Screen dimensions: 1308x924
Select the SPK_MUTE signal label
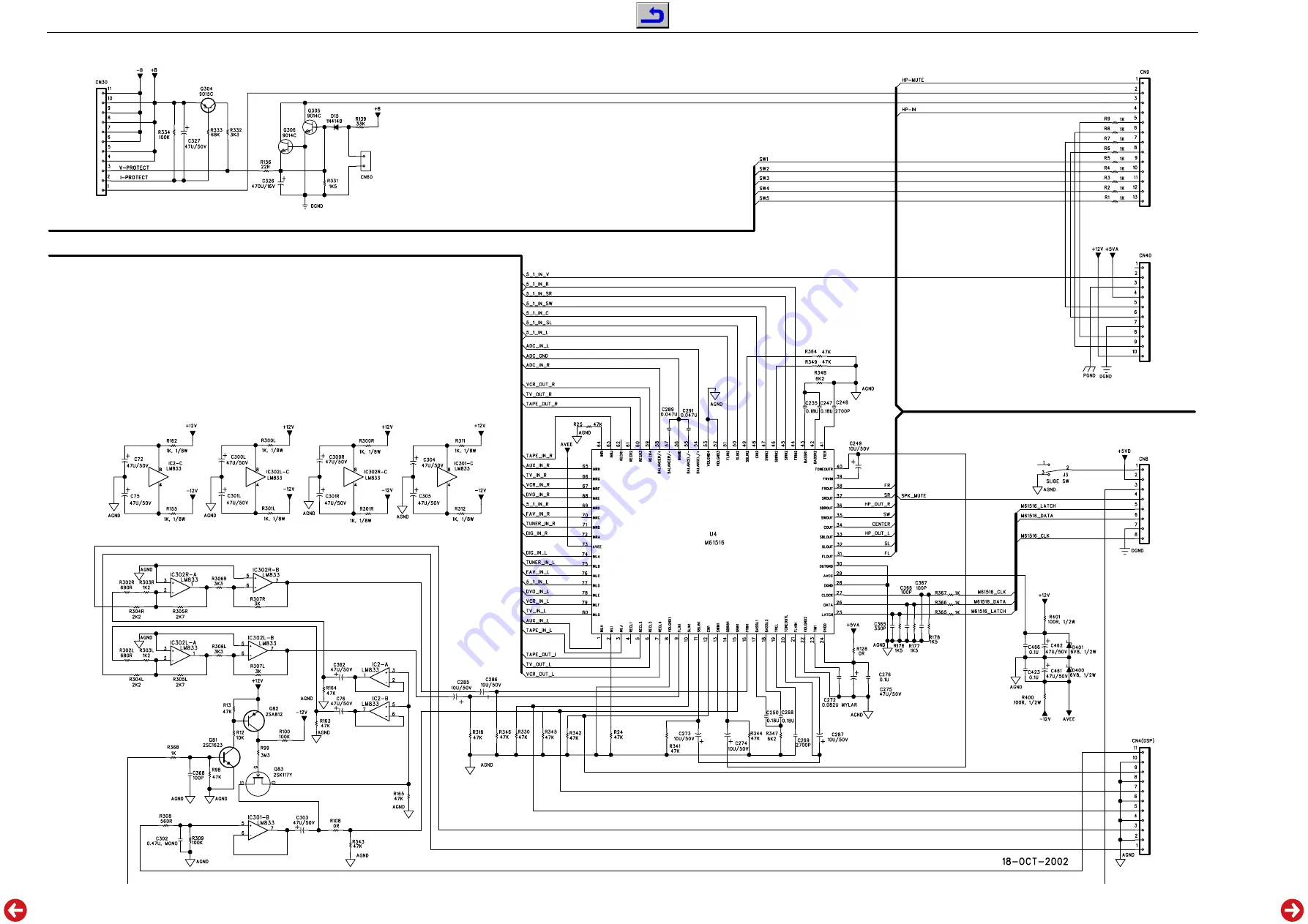coord(913,496)
